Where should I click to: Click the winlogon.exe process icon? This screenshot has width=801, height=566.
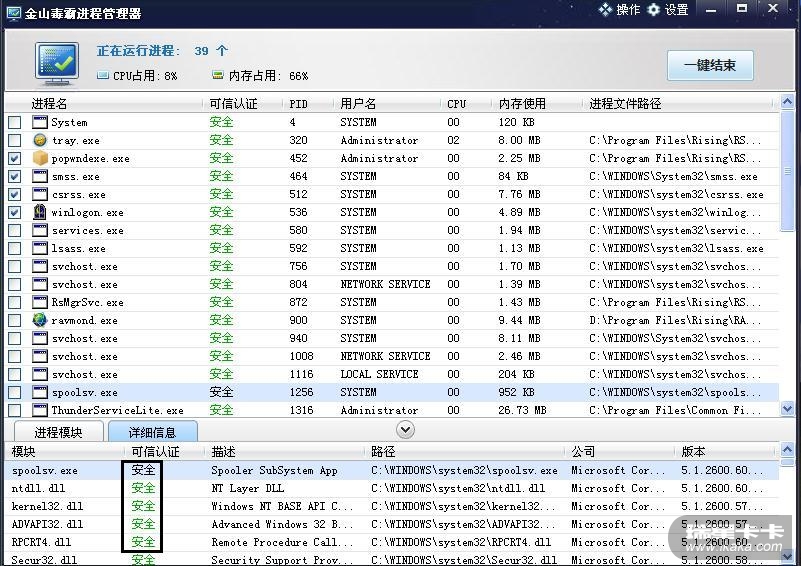pyautogui.click(x=40, y=212)
